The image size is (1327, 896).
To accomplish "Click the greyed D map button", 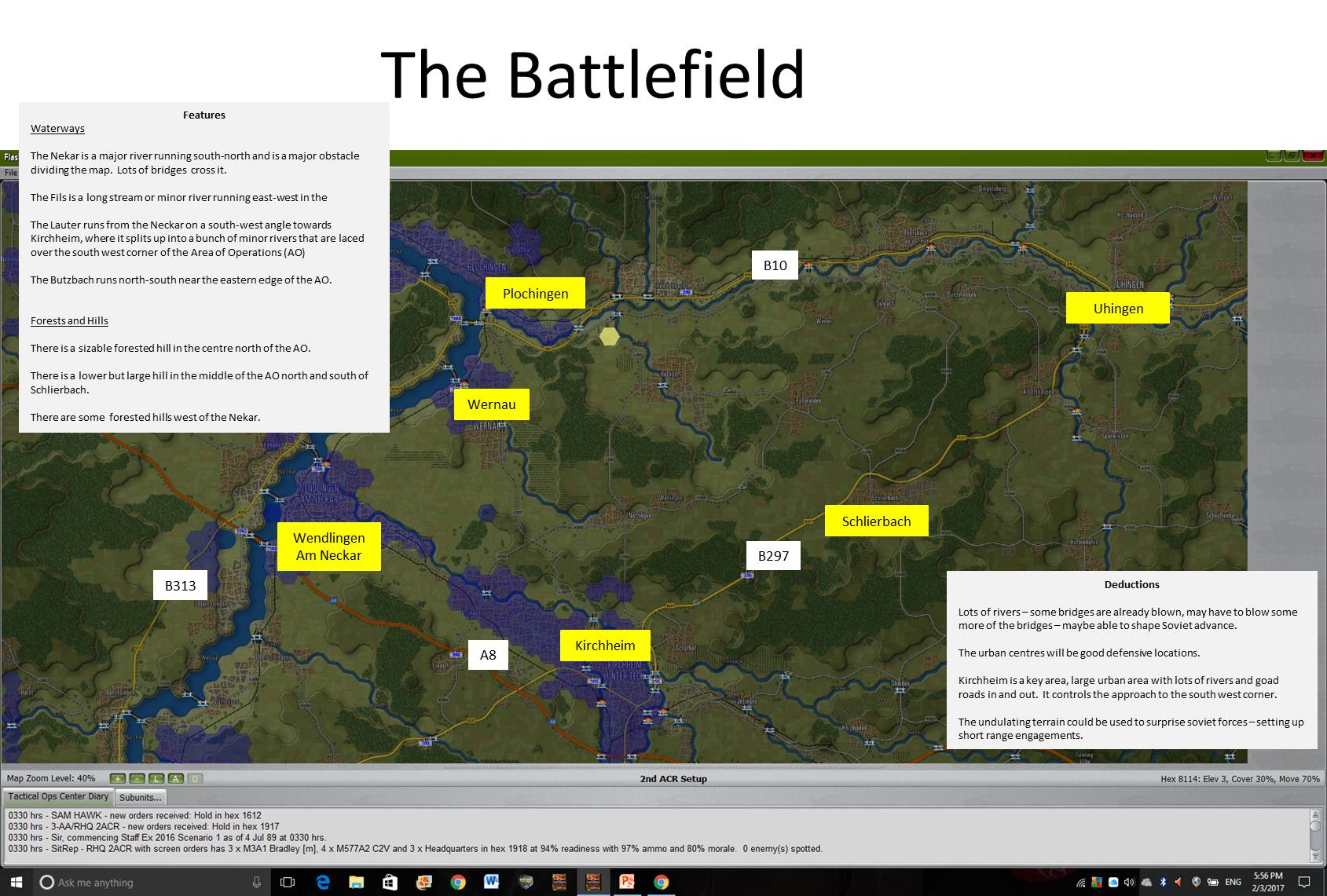I will click(195, 779).
